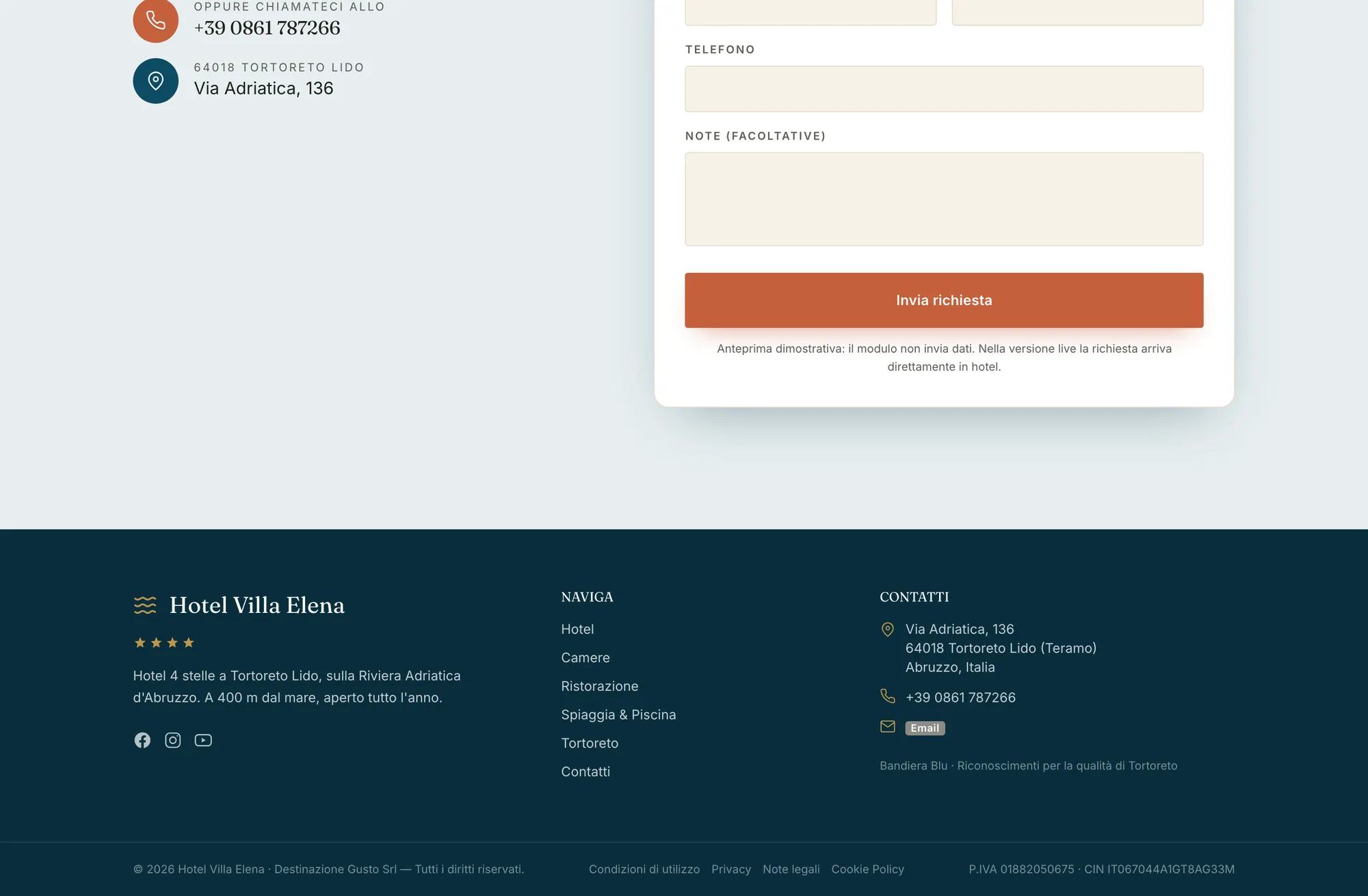The height and width of the screenshot is (896, 1368).
Task: Click the footer envelope email icon
Action: click(x=888, y=726)
